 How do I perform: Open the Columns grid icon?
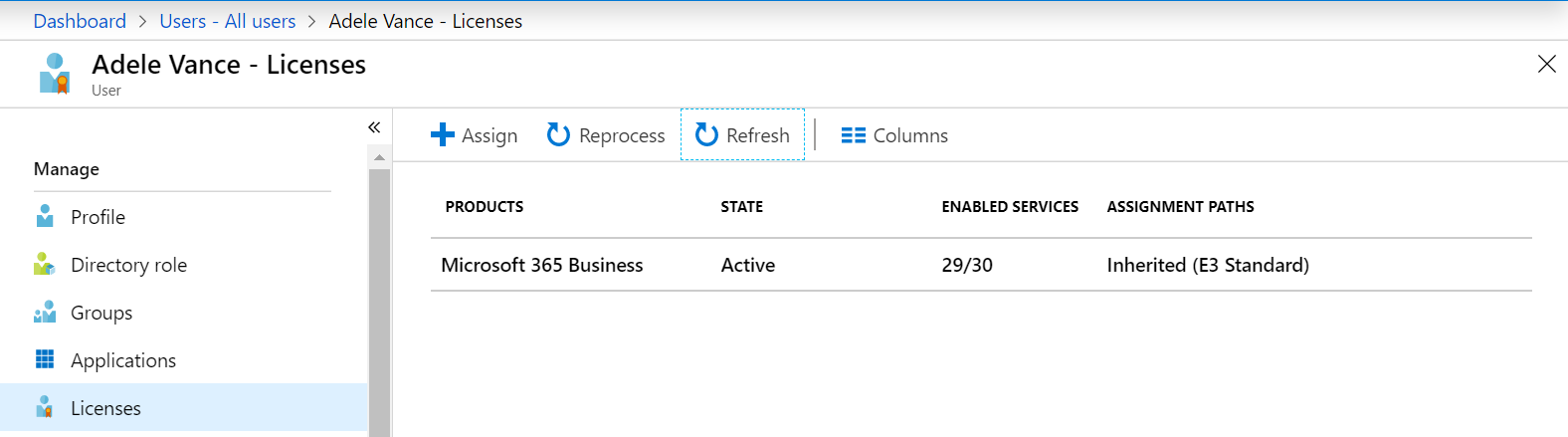[854, 135]
